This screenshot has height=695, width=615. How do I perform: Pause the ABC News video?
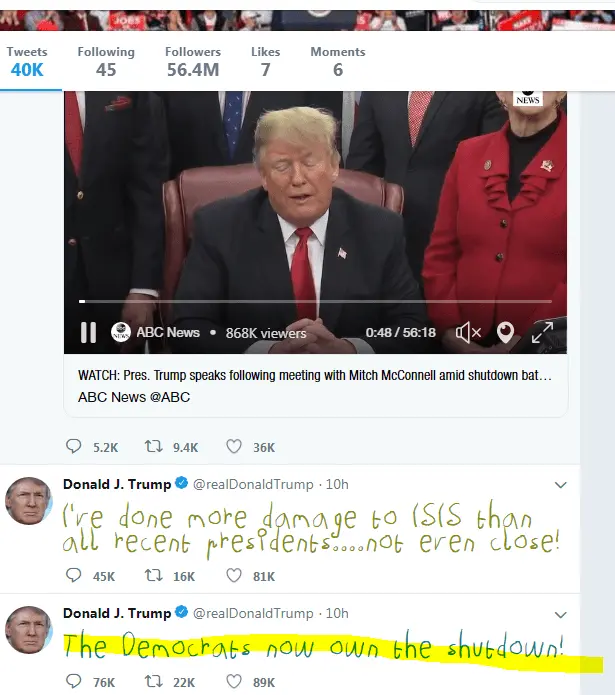[88, 332]
